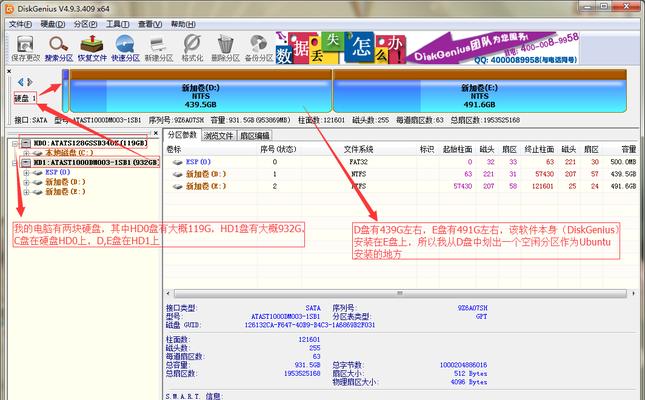Click the 标识 column header
This screenshot has width=645, height=400.
(427, 149)
